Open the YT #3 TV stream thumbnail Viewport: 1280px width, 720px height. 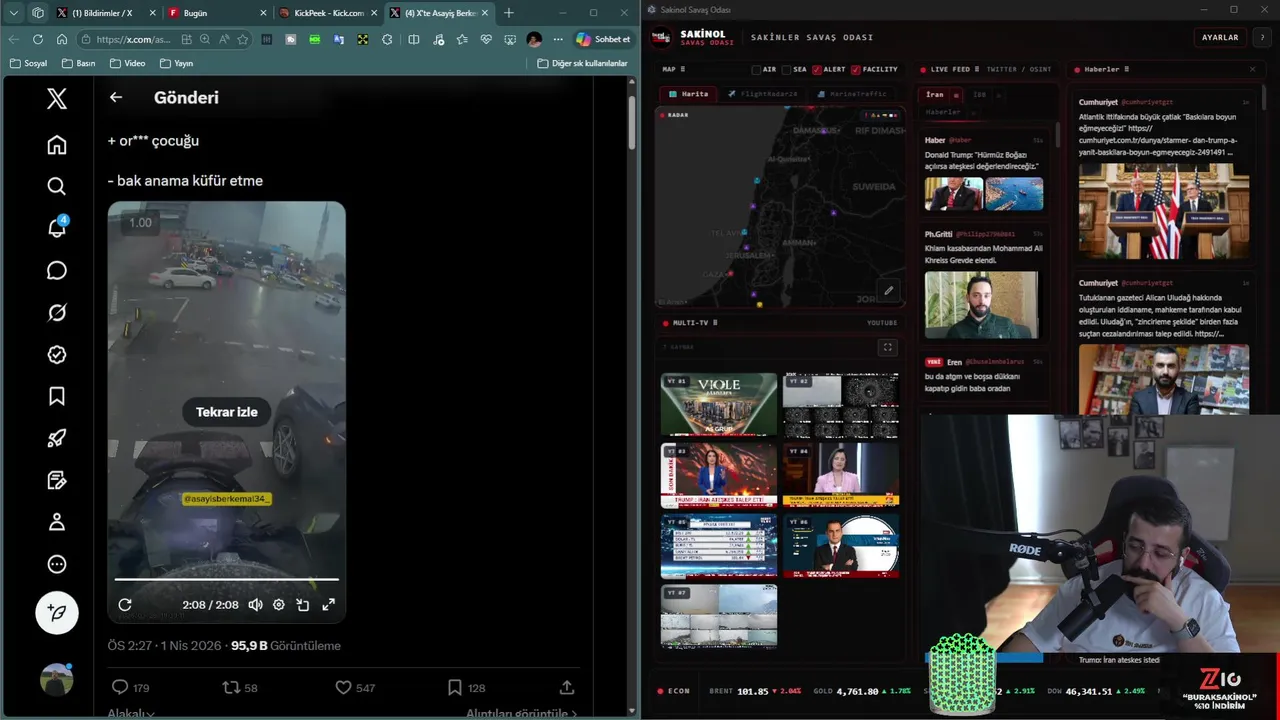pyautogui.click(x=719, y=475)
